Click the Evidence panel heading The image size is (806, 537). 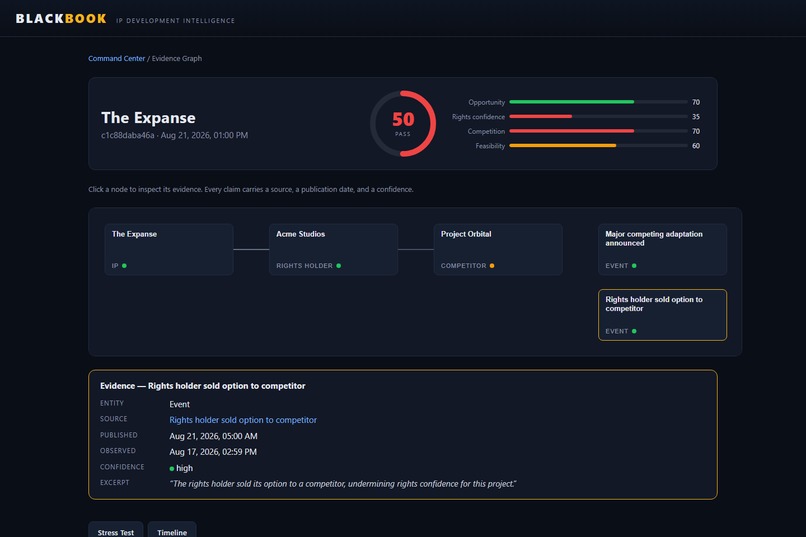[x=203, y=386]
